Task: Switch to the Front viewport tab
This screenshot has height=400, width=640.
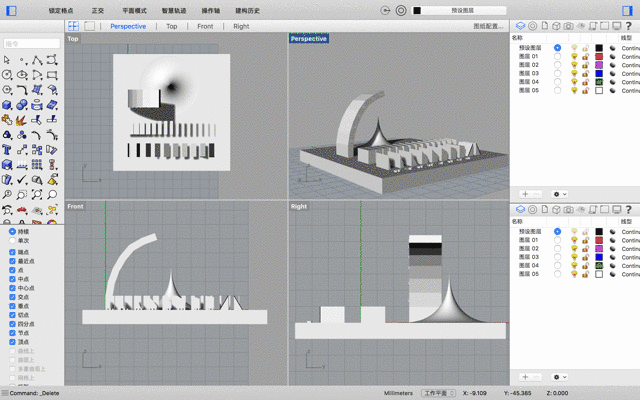Action: tap(205, 26)
